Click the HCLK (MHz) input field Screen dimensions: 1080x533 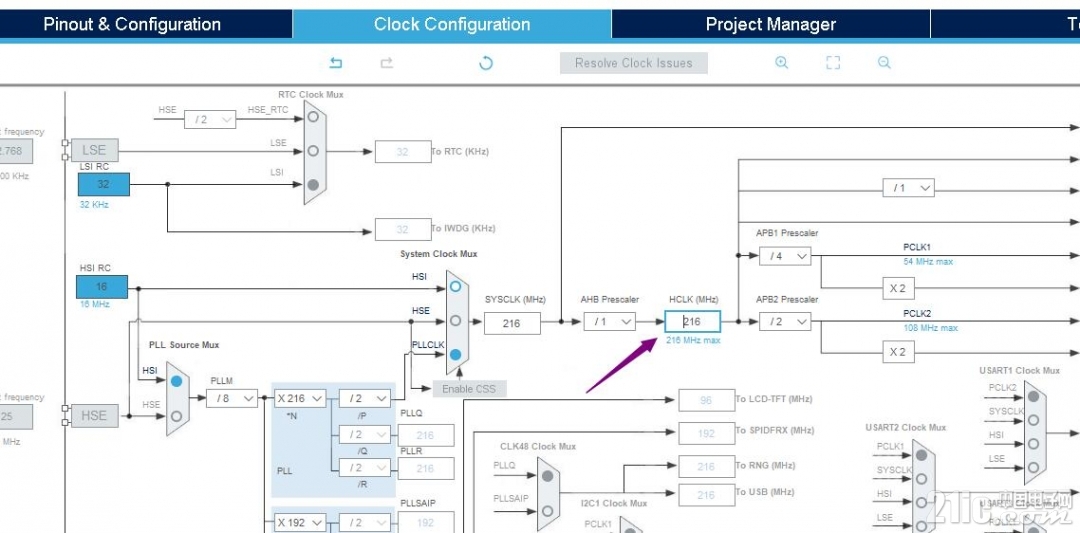pos(692,322)
